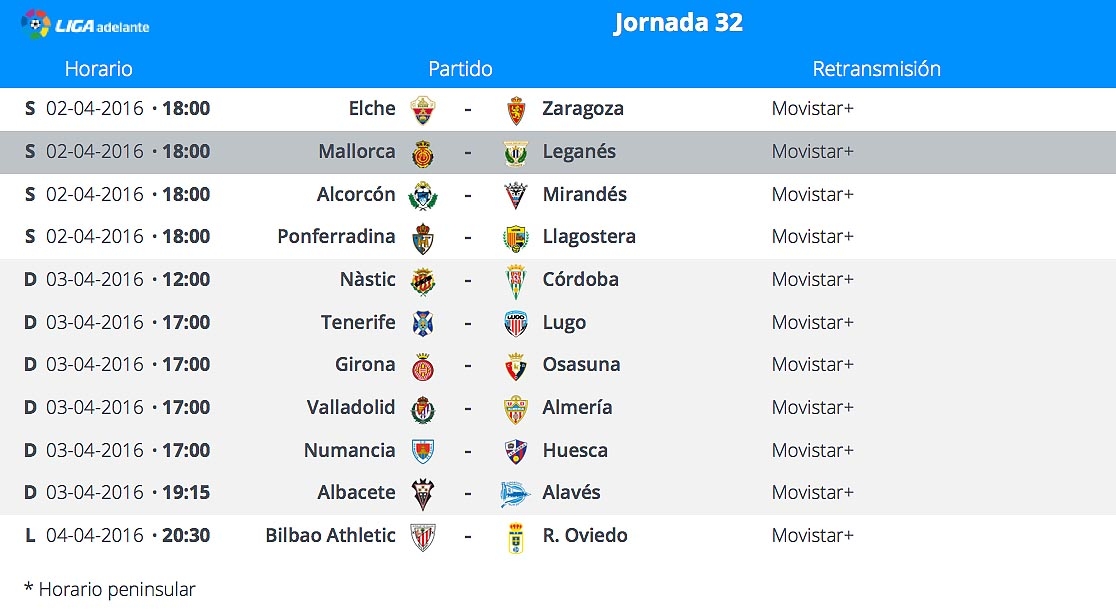1116x616 pixels.
Task: Select the Lugo team badge
Action: click(x=516, y=323)
